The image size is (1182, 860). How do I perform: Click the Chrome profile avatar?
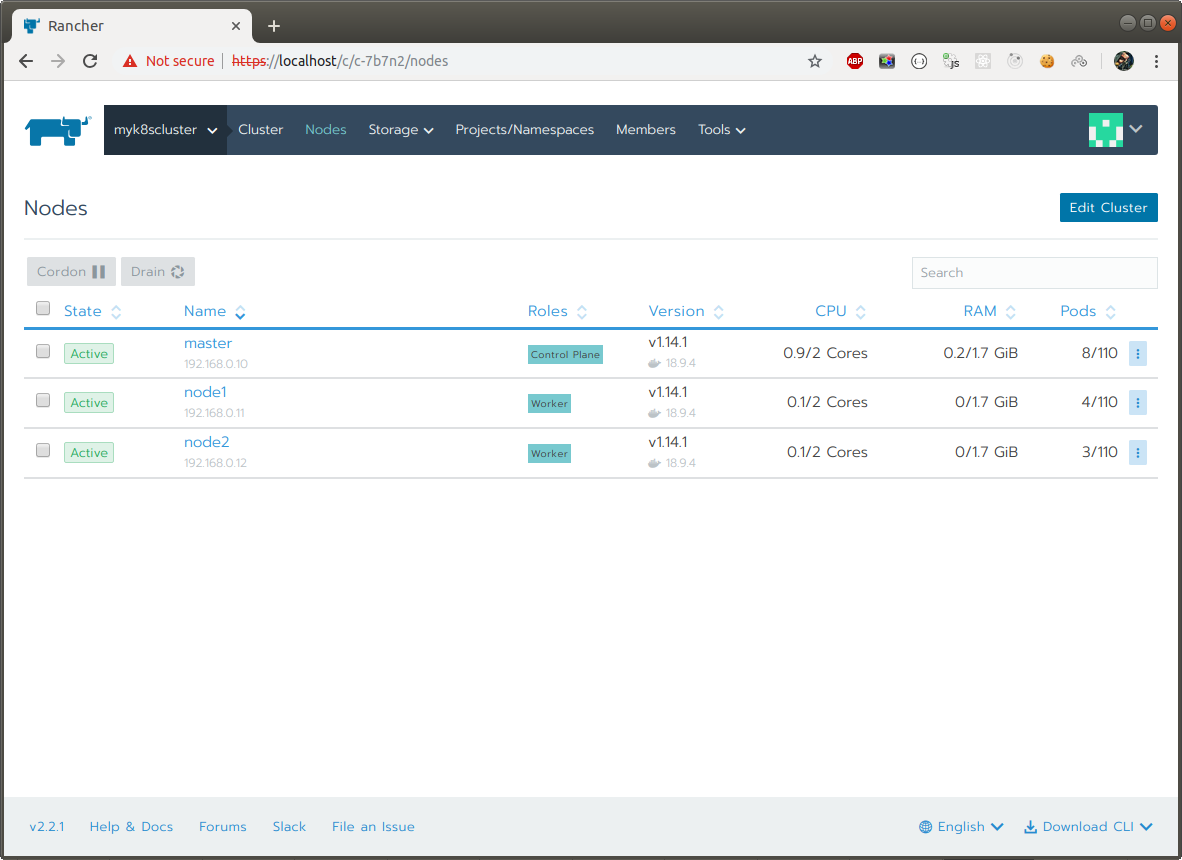coord(1124,61)
